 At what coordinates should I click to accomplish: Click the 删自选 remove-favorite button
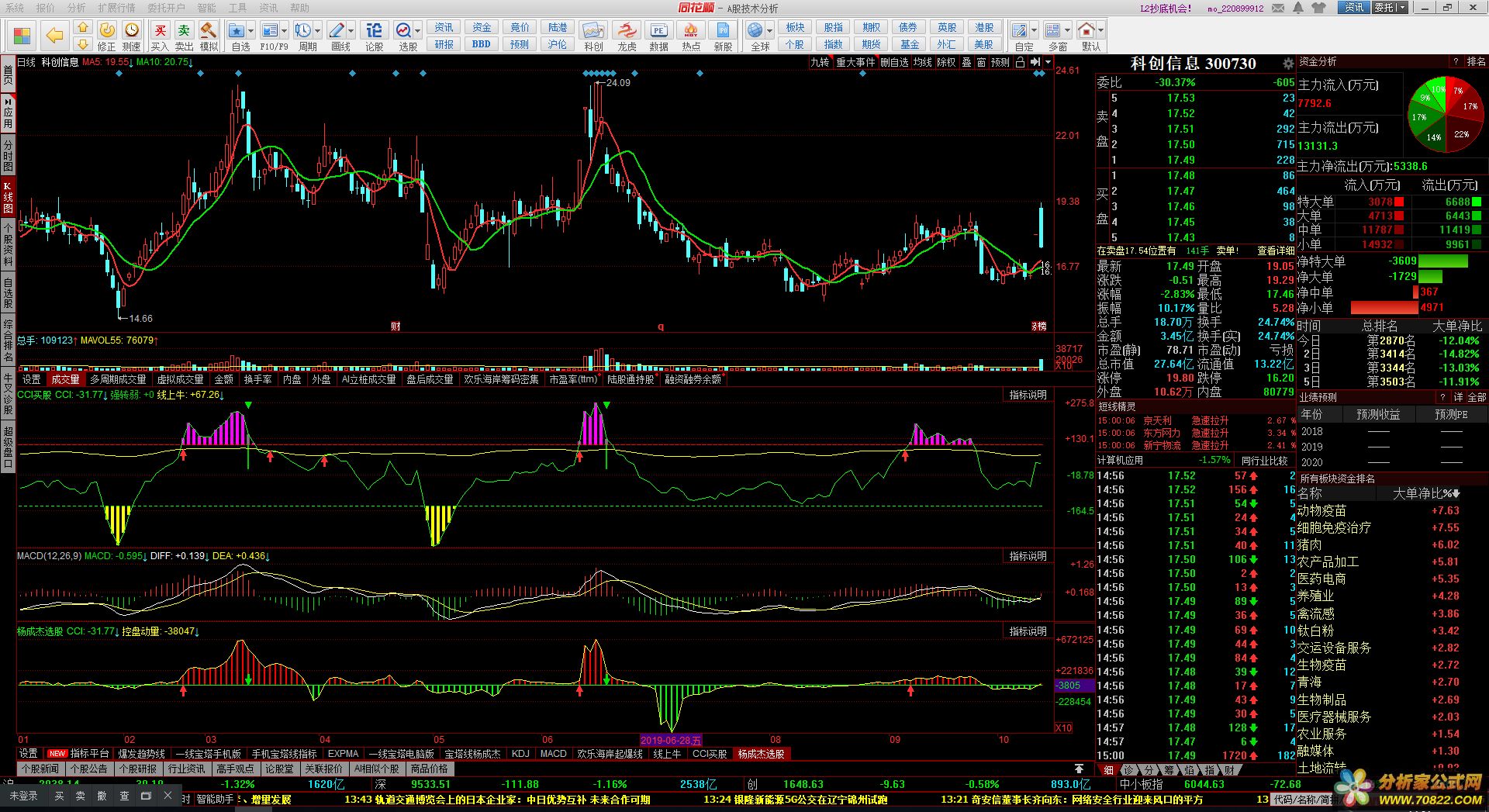pos(894,62)
